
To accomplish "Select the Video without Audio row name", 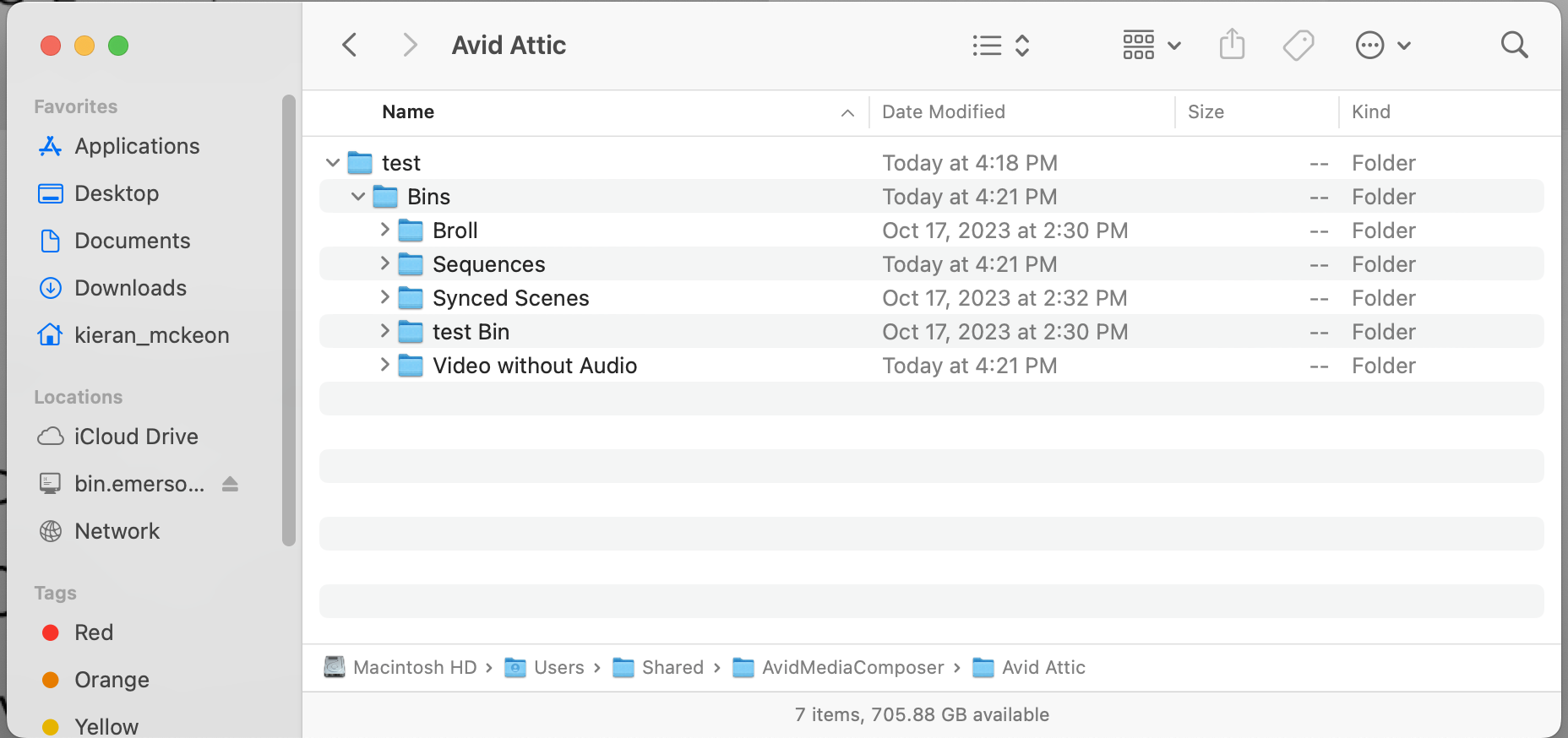I will pos(535,366).
